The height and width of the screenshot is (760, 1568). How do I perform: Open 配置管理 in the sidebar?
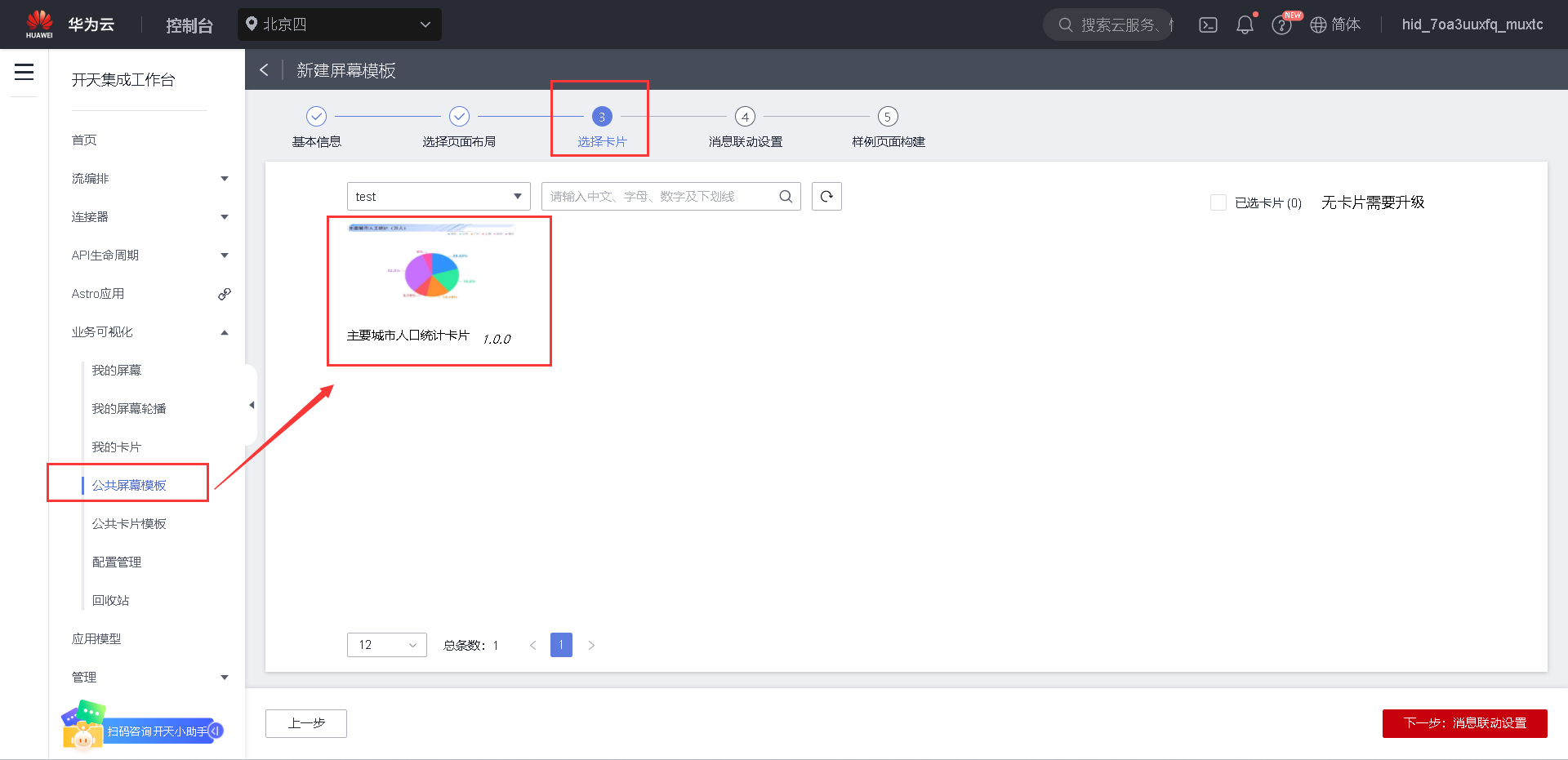(117, 562)
